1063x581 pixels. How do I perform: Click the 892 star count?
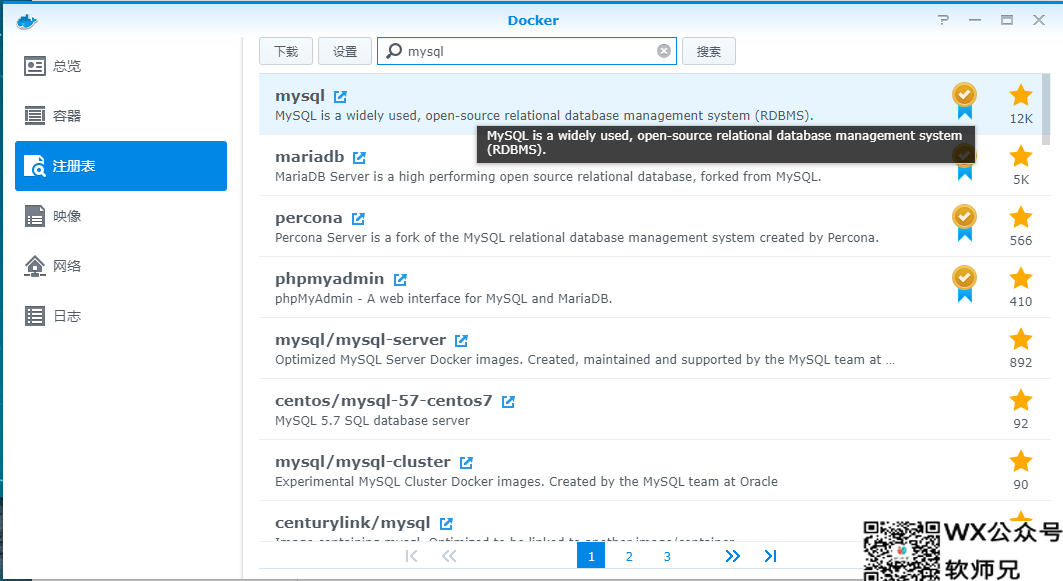tap(1021, 363)
